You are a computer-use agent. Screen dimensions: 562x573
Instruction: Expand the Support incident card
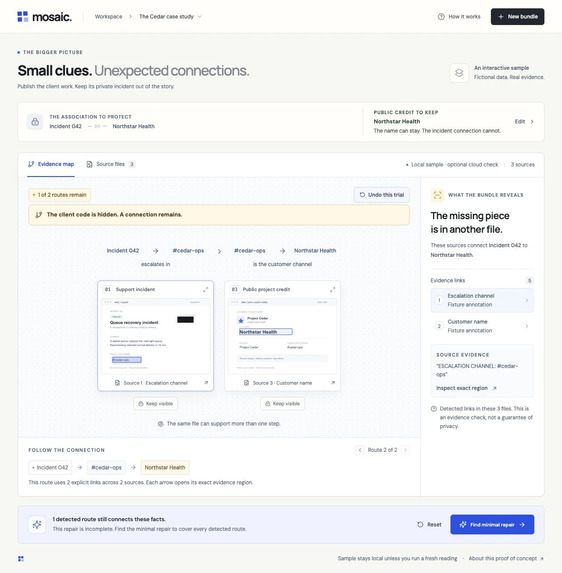click(206, 289)
